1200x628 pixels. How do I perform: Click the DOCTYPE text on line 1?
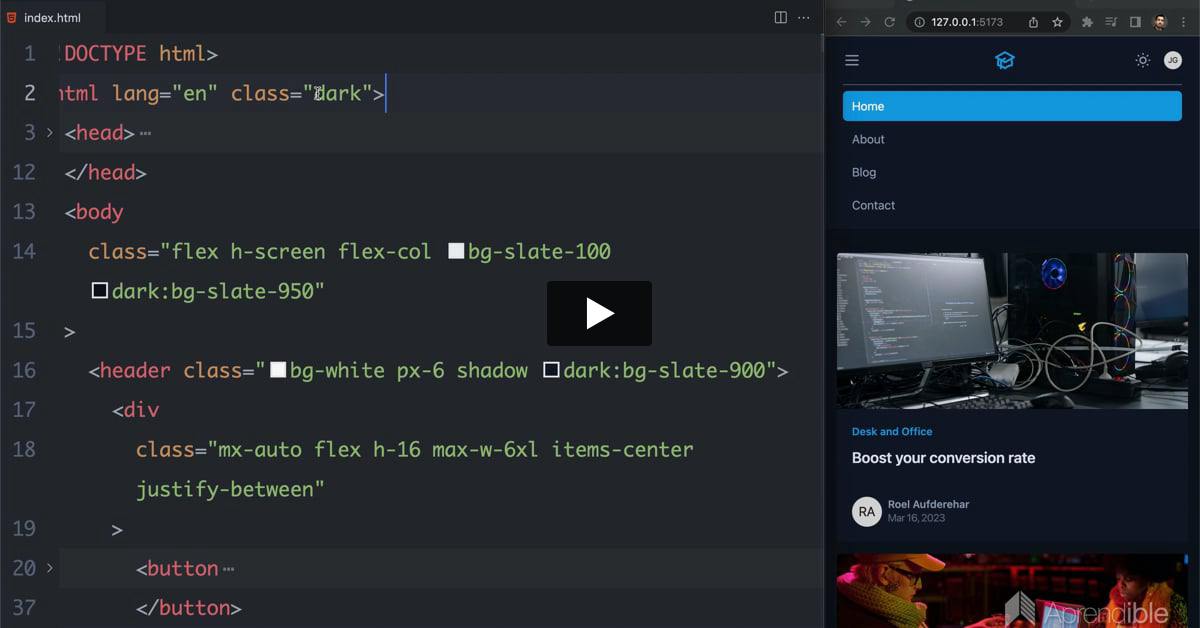point(105,53)
